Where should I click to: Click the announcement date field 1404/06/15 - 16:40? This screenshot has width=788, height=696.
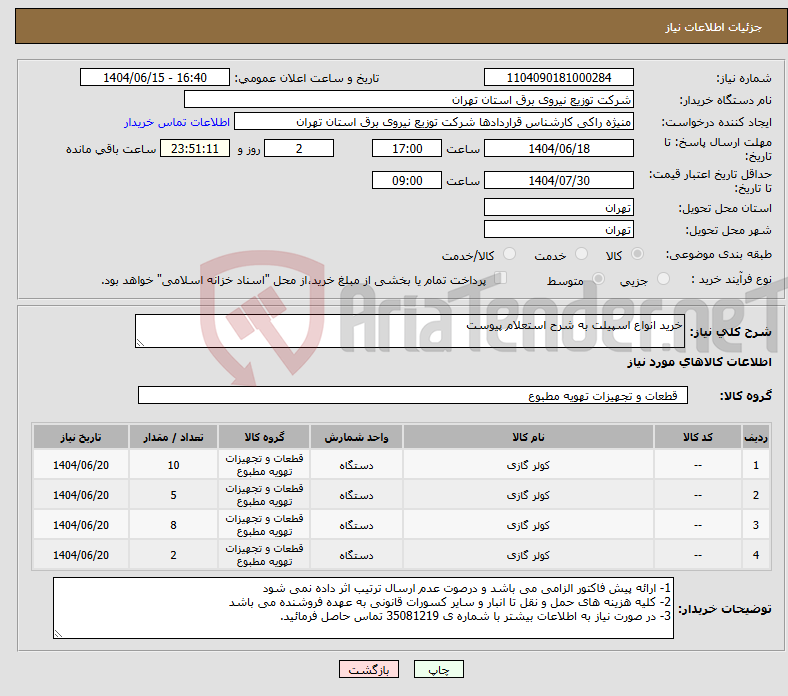(x=155, y=77)
